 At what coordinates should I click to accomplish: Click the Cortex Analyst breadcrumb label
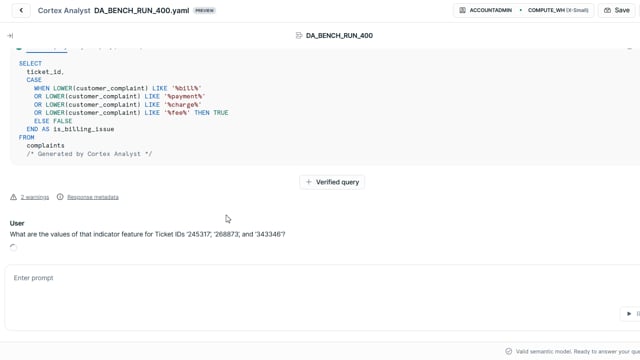coord(64,11)
